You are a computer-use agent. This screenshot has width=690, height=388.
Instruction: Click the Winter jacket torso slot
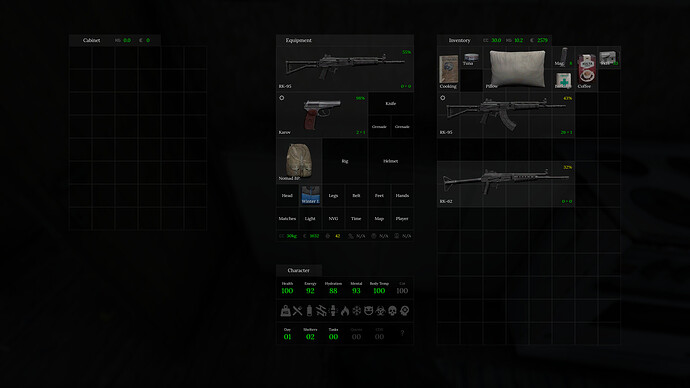(x=310, y=195)
